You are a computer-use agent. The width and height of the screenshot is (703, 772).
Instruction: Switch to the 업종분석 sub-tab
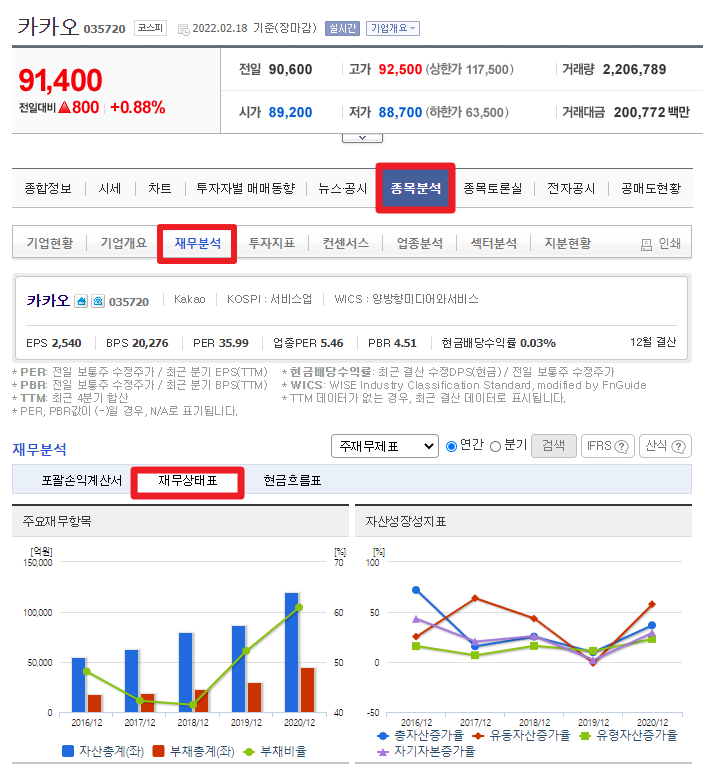pyautogui.click(x=420, y=243)
